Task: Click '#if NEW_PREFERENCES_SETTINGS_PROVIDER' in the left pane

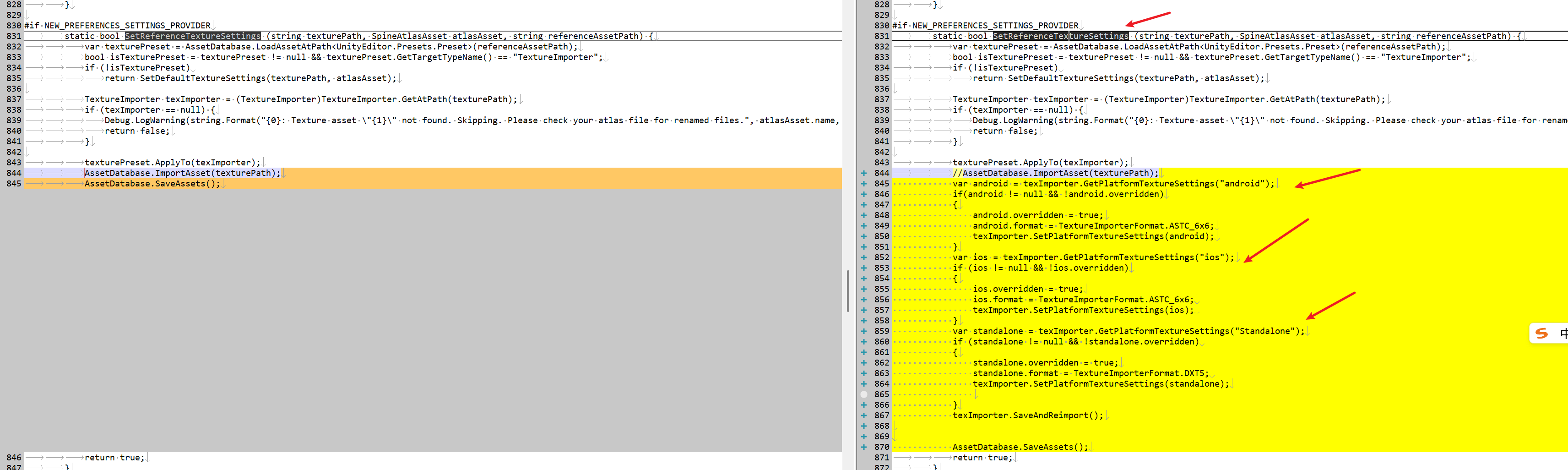Action: 118,26
